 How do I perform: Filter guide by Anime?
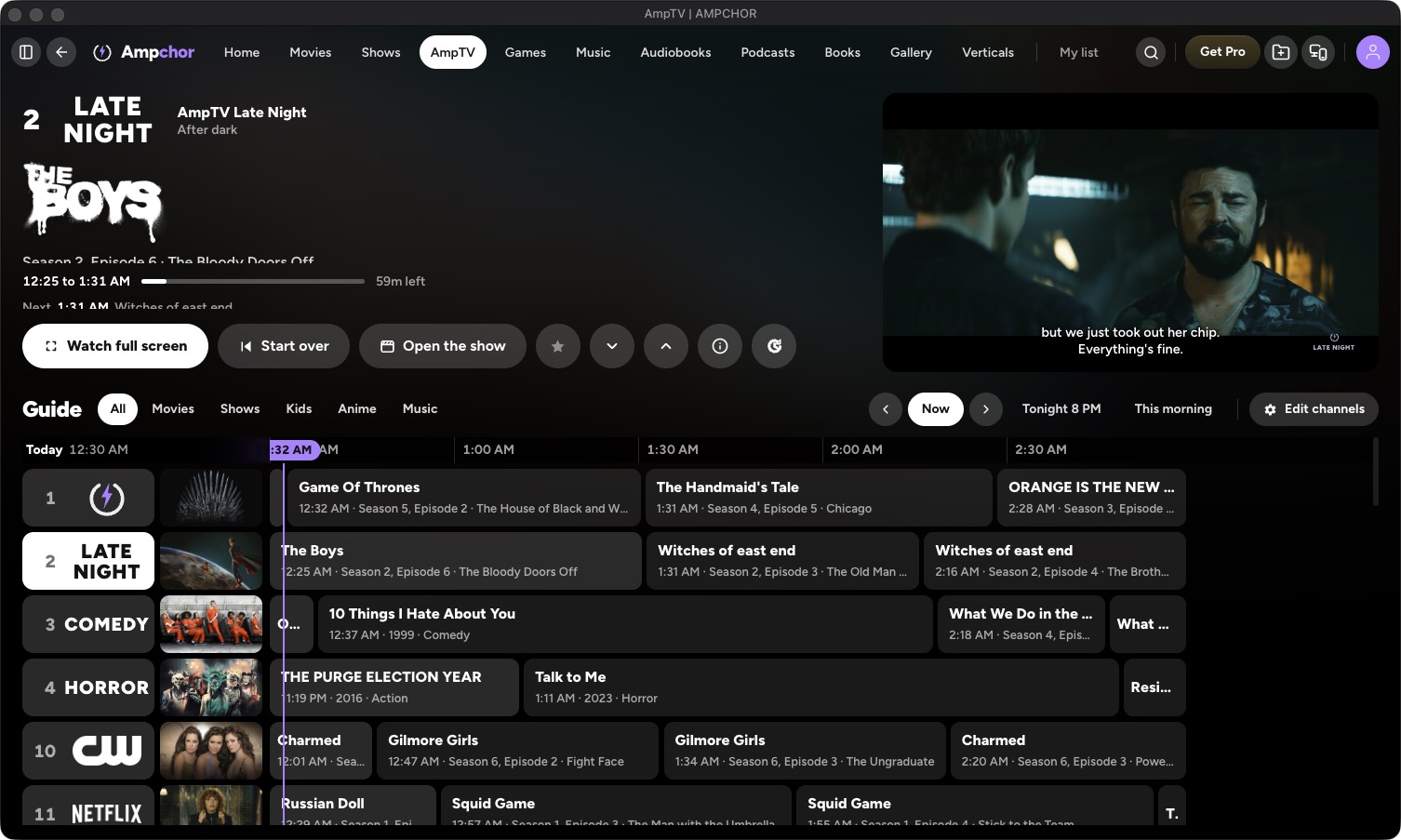point(357,409)
